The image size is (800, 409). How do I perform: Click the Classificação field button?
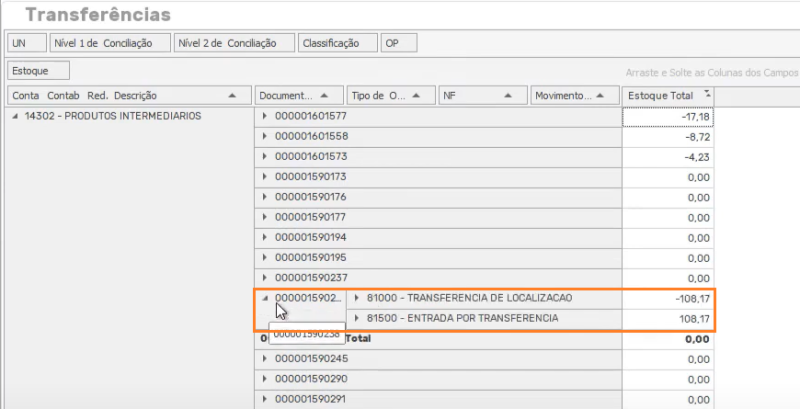click(338, 43)
